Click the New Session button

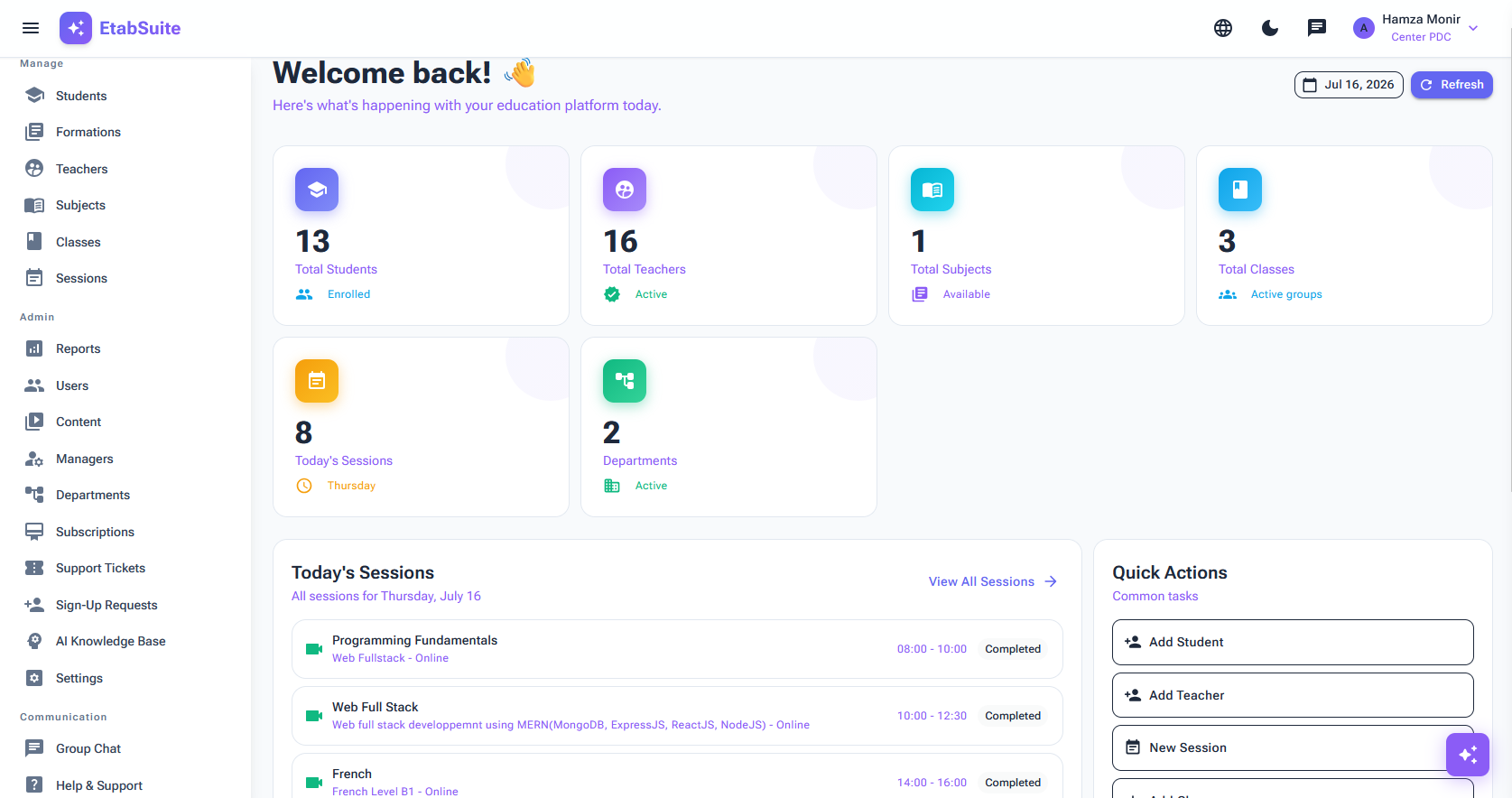1293,747
